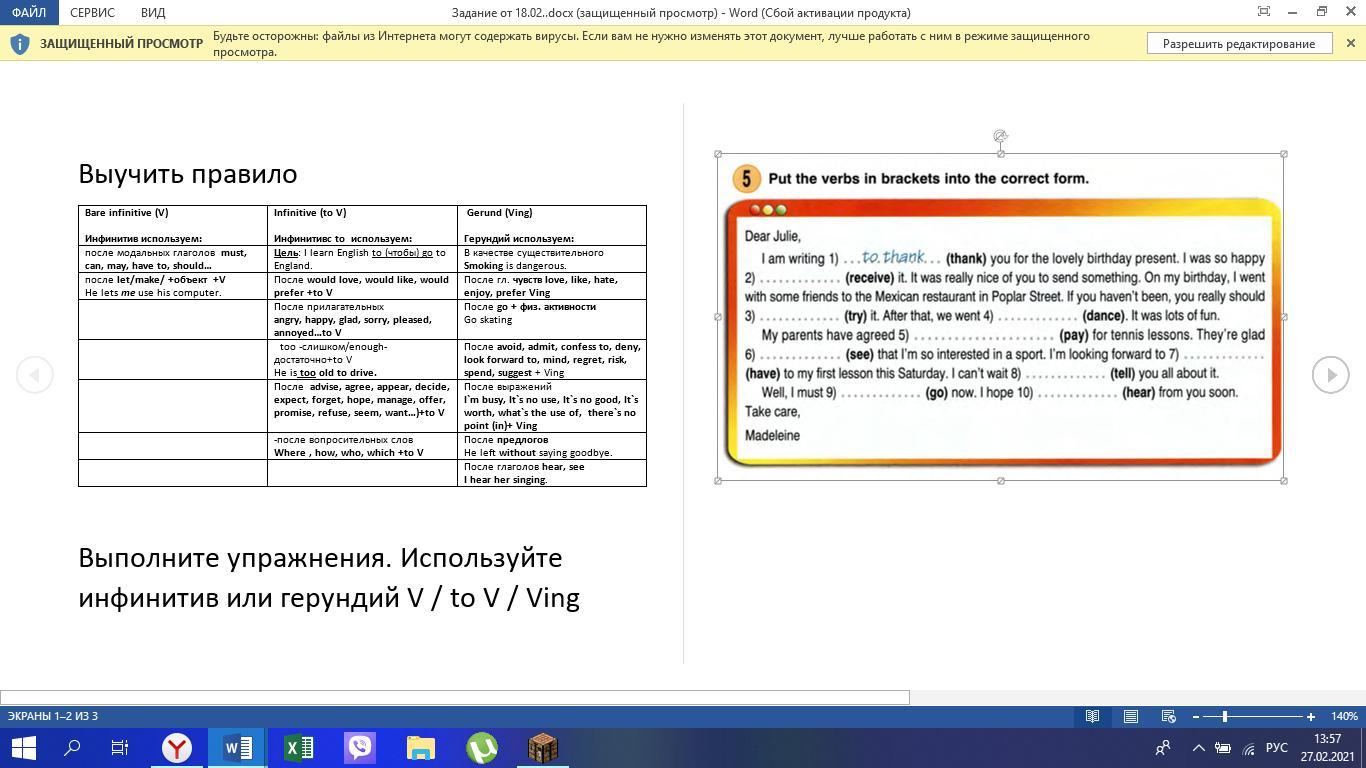Click the Выполните упражнения instruction heading
The height and width of the screenshot is (768, 1366).
click(x=329, y=577)
